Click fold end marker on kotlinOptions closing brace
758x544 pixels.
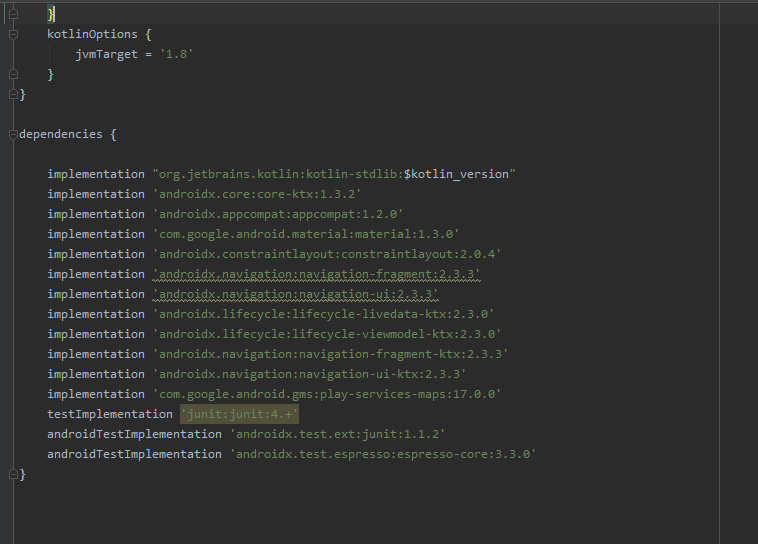[14, 74]
